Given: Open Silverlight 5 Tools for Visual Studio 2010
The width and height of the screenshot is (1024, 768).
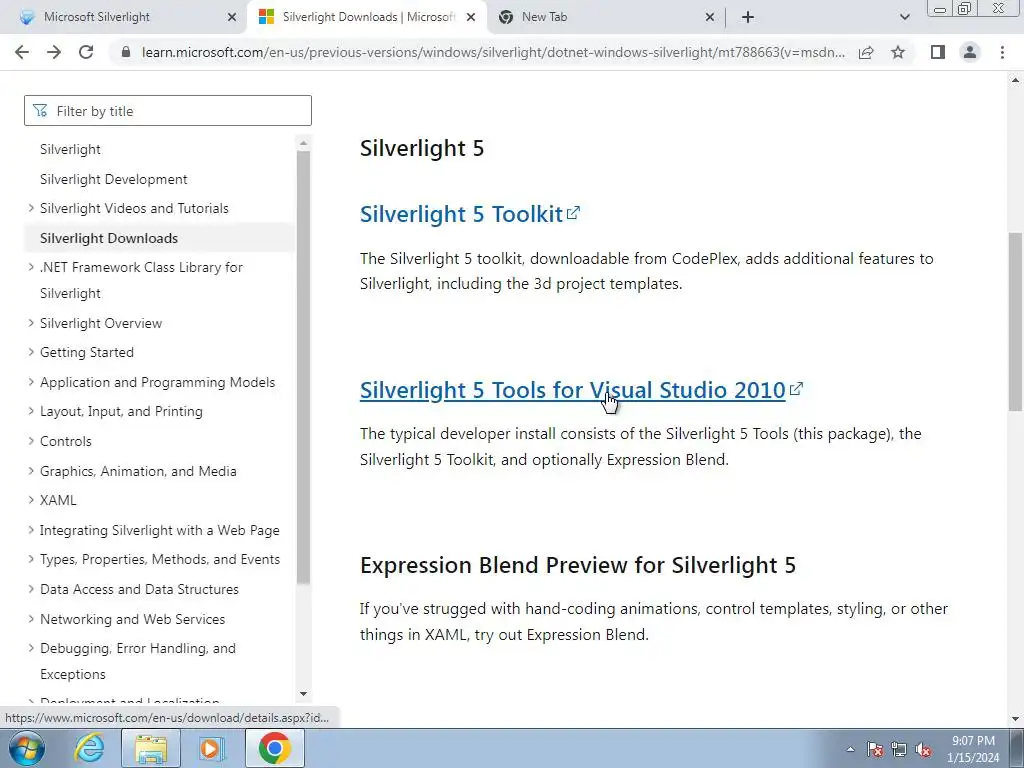Looking at the screenshot, I should tap(572, 390).
